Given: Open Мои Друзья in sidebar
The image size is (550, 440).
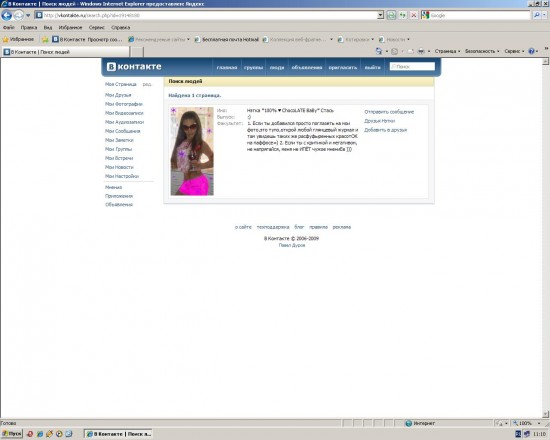Looking at the screenshot, I should pyautogui.click(x=118, y=95).
